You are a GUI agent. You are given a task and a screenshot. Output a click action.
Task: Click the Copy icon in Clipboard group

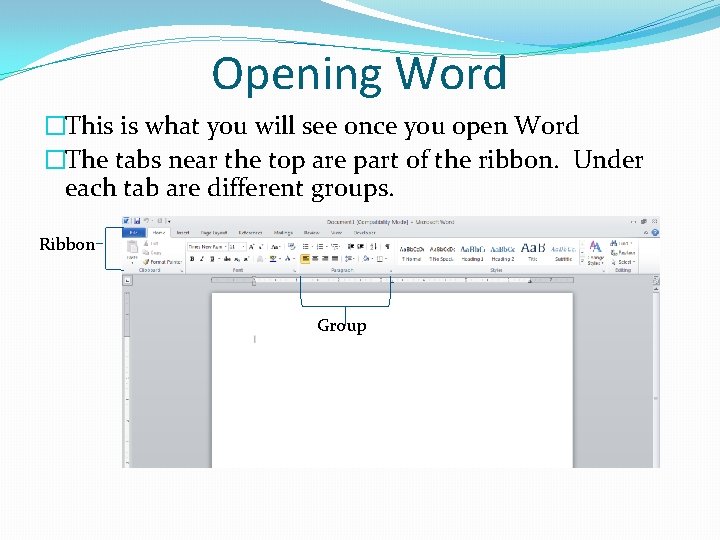pyautogui.click(x=146, y=253)
